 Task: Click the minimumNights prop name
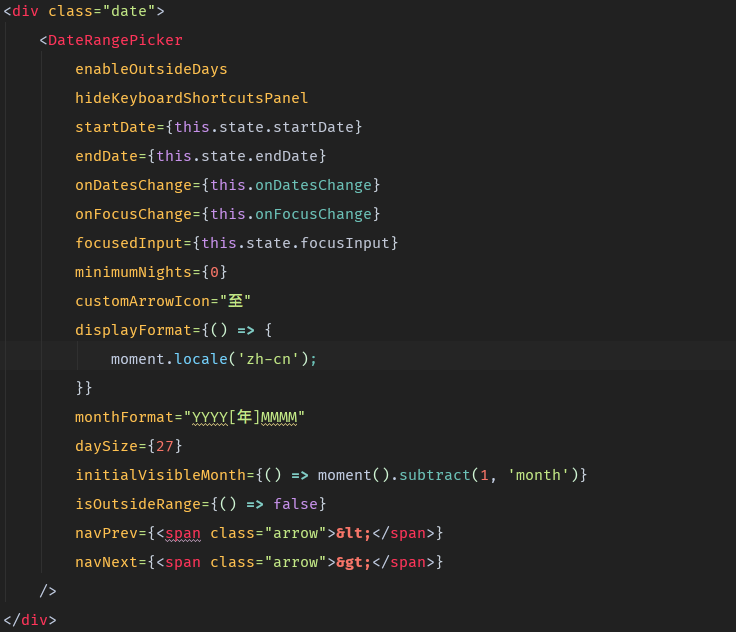(133, 272)
